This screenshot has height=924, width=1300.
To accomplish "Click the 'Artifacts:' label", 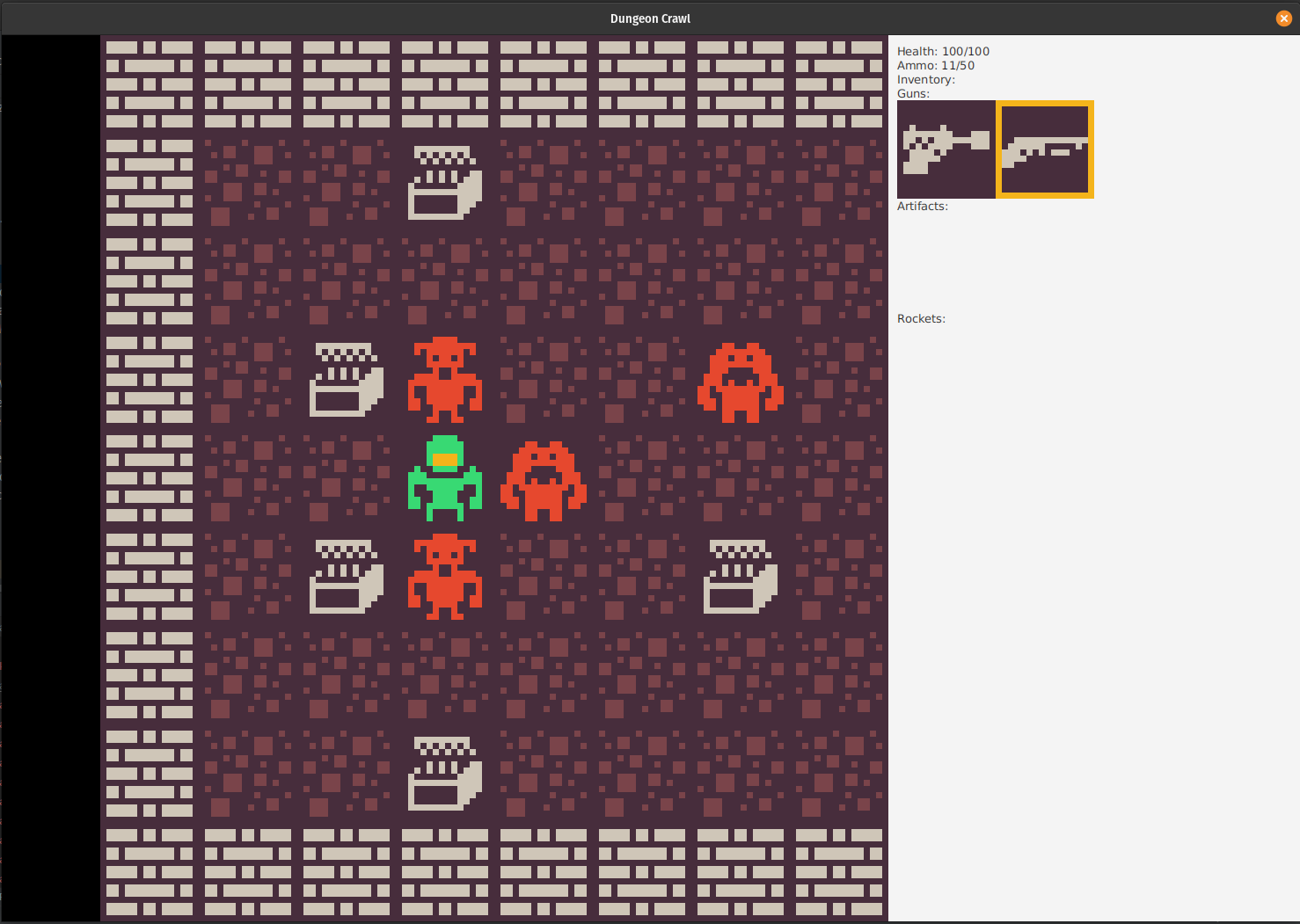I will [x=923, y=206].
